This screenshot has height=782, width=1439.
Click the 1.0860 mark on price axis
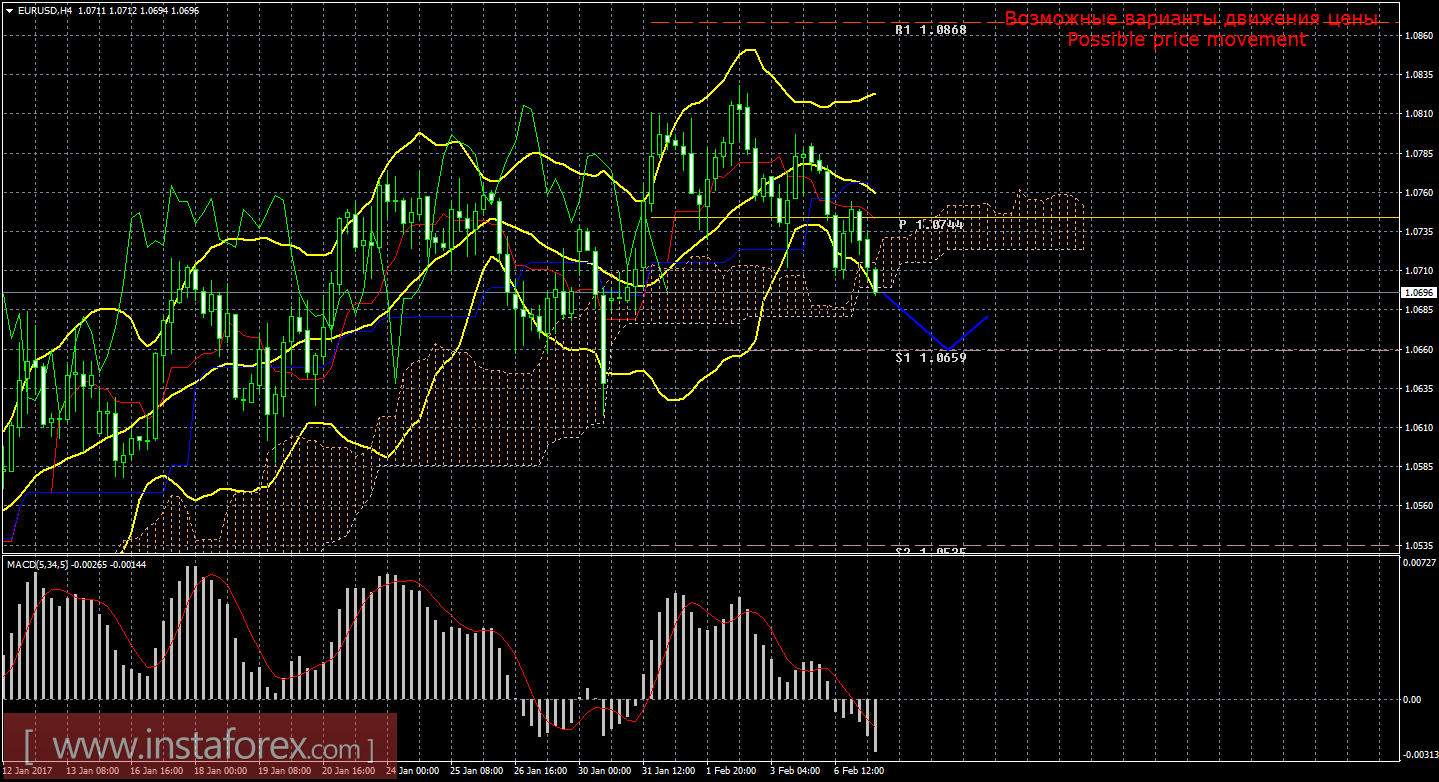(x=1419, y=35)
